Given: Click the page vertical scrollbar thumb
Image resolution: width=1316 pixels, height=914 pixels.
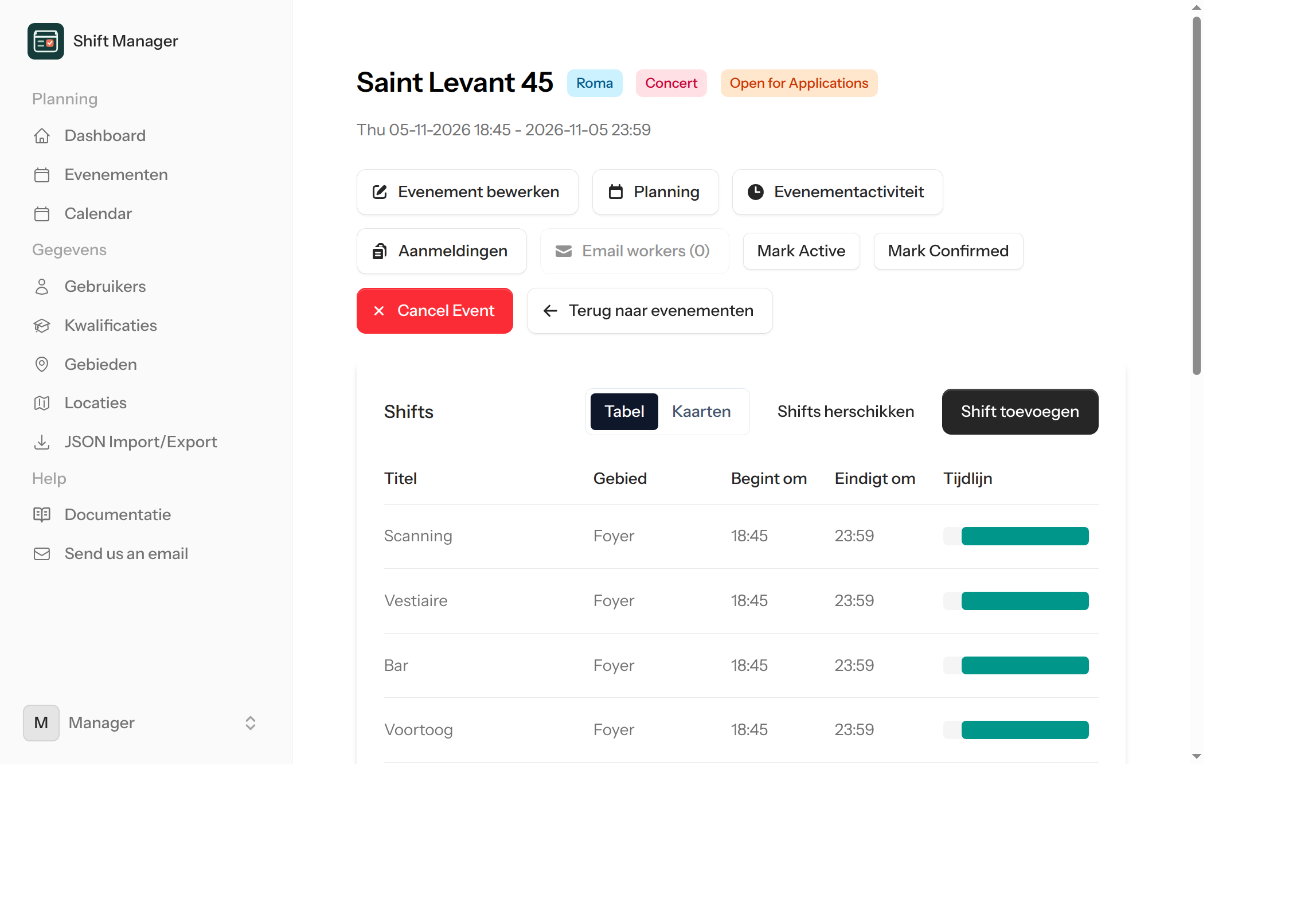Looking at the screenshot, I should pyautogui.click(x=1196, y=196).
